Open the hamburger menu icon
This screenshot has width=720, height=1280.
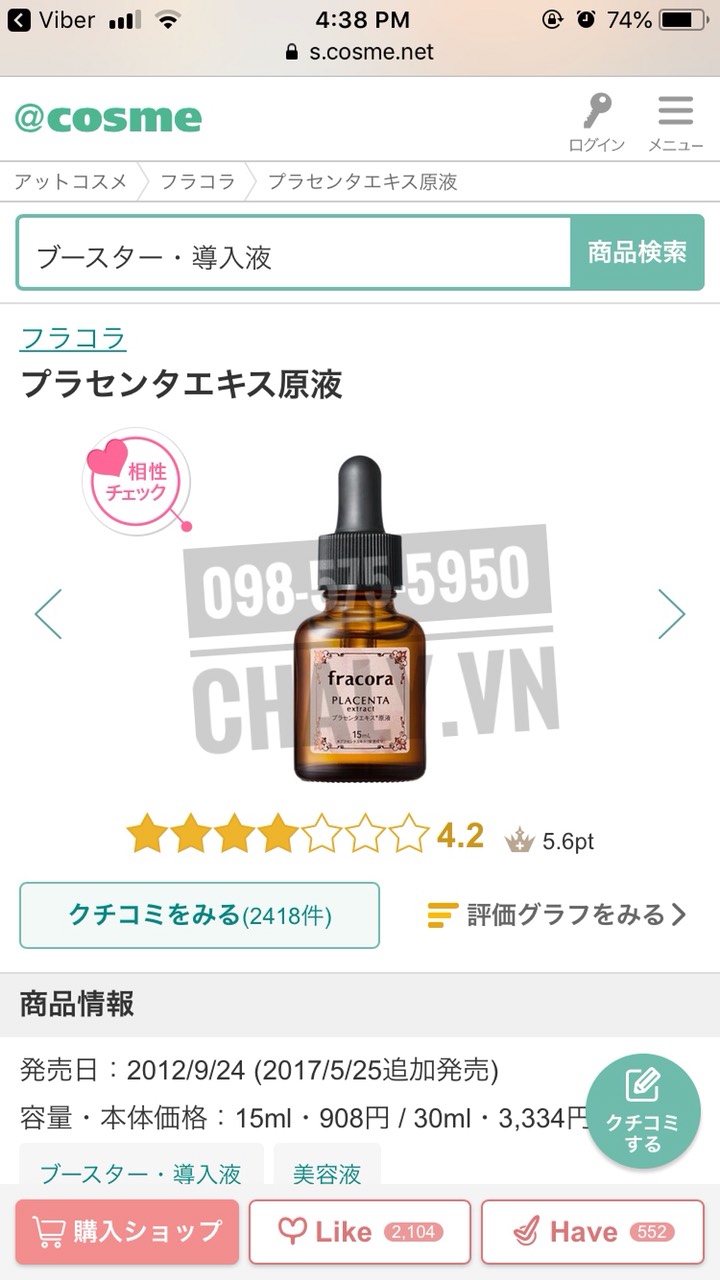[675, 111]
